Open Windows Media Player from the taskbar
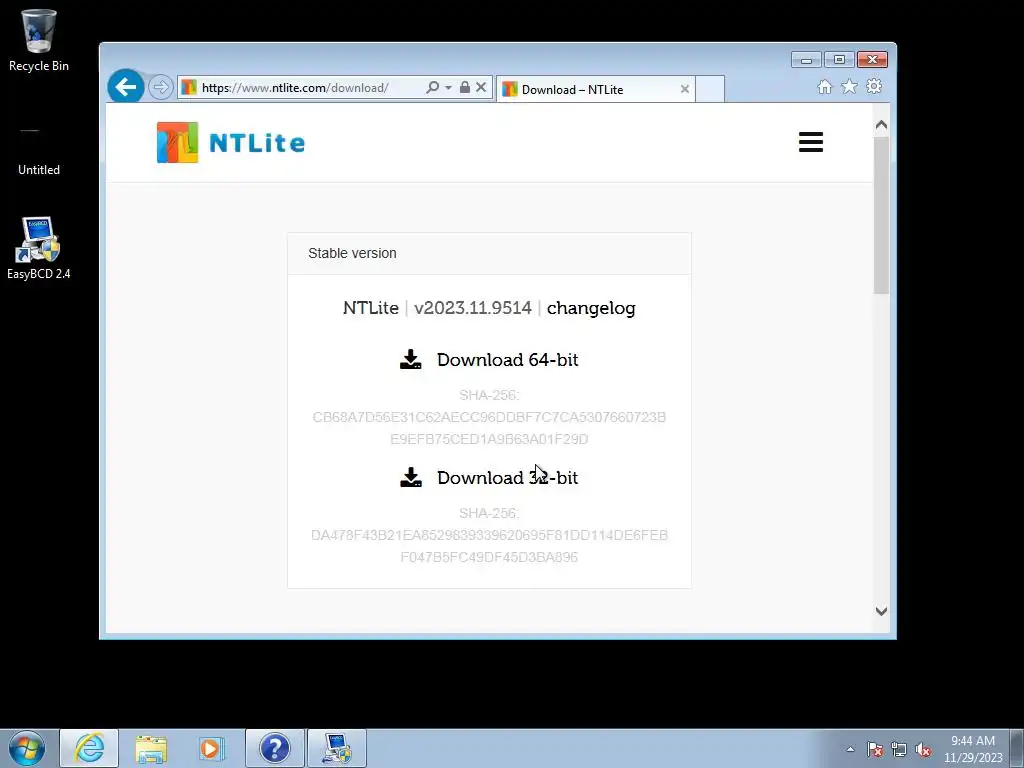The height and width of the screenshot is (768, 1024). 211,748
